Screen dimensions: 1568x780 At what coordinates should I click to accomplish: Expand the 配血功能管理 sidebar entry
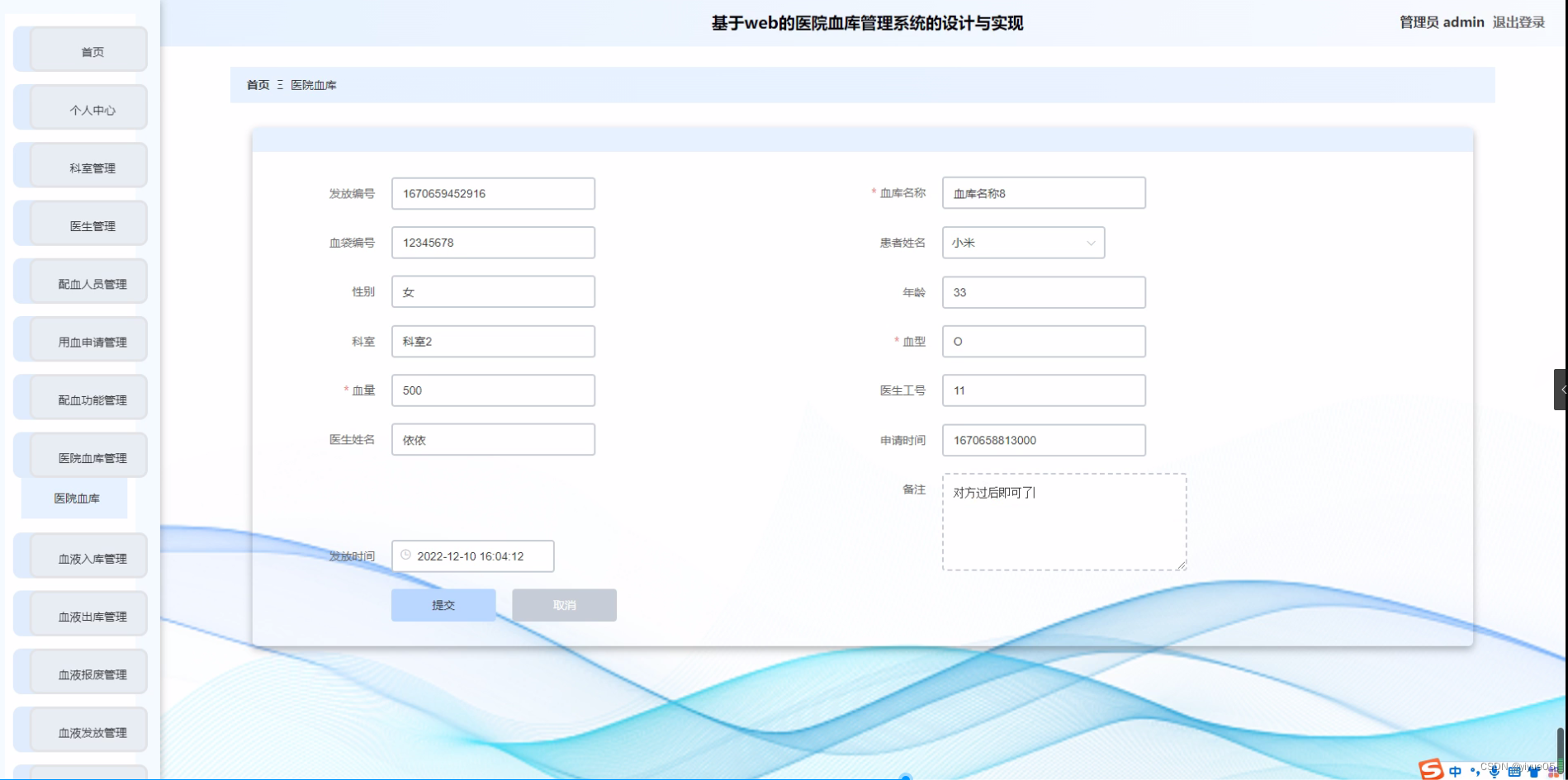point(92,398)
